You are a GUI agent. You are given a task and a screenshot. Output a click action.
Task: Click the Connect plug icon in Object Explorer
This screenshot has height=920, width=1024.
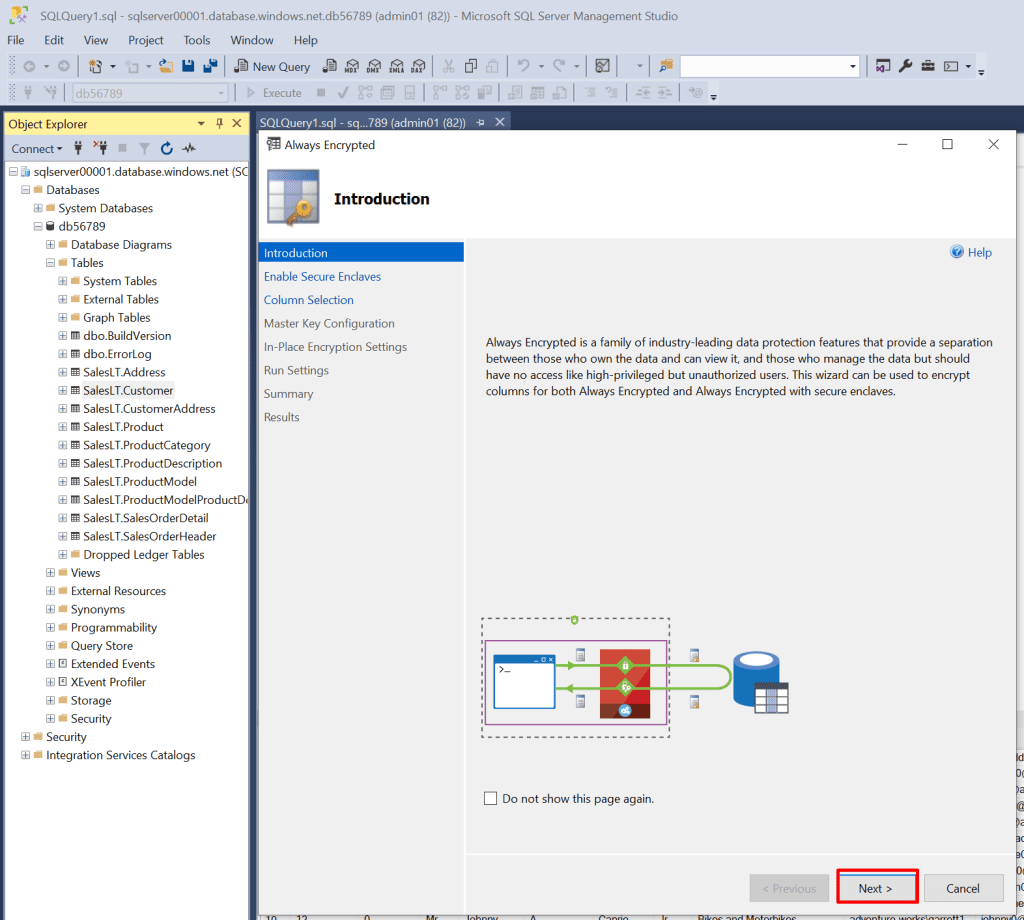(x=79, y=148)
